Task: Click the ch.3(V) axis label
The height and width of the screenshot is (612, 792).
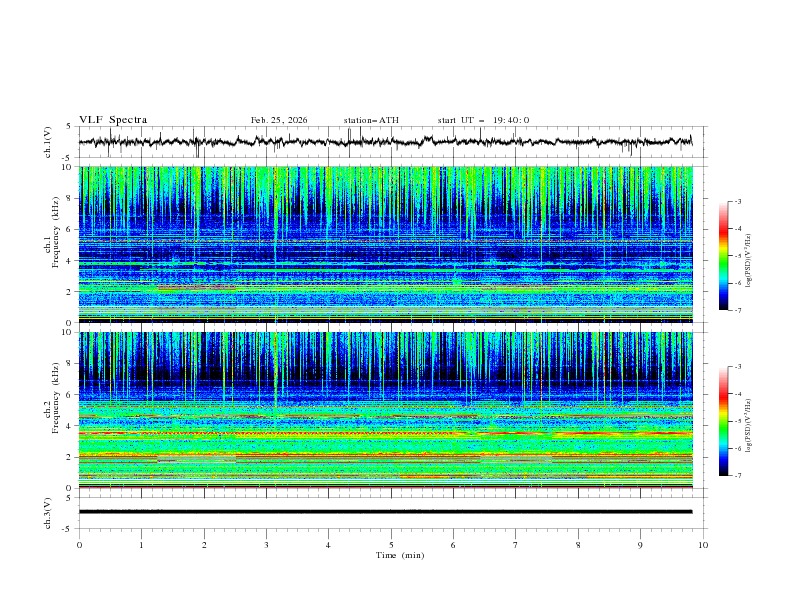Action: 48,513
